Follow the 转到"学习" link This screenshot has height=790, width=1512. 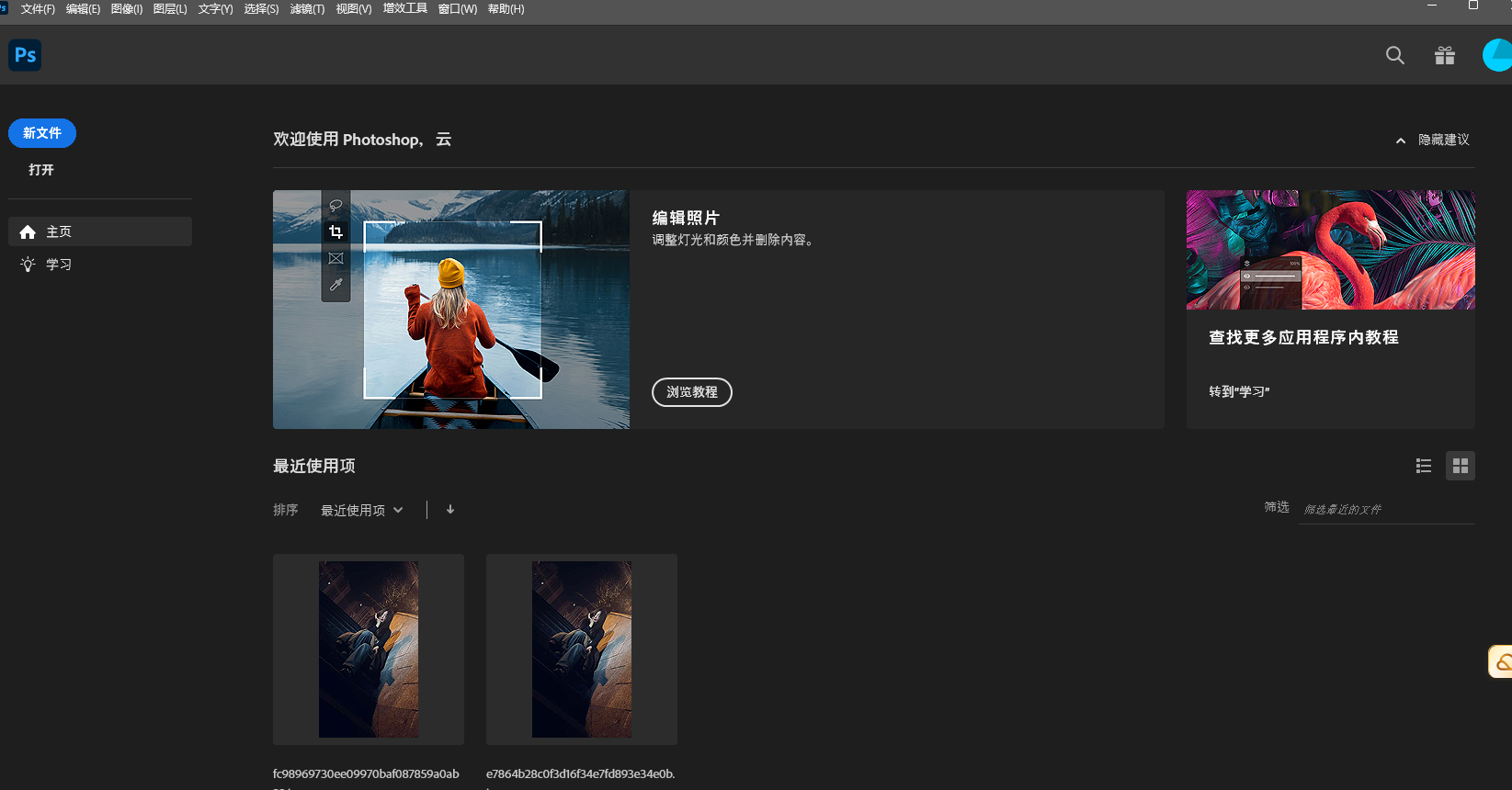(1239, 391)
